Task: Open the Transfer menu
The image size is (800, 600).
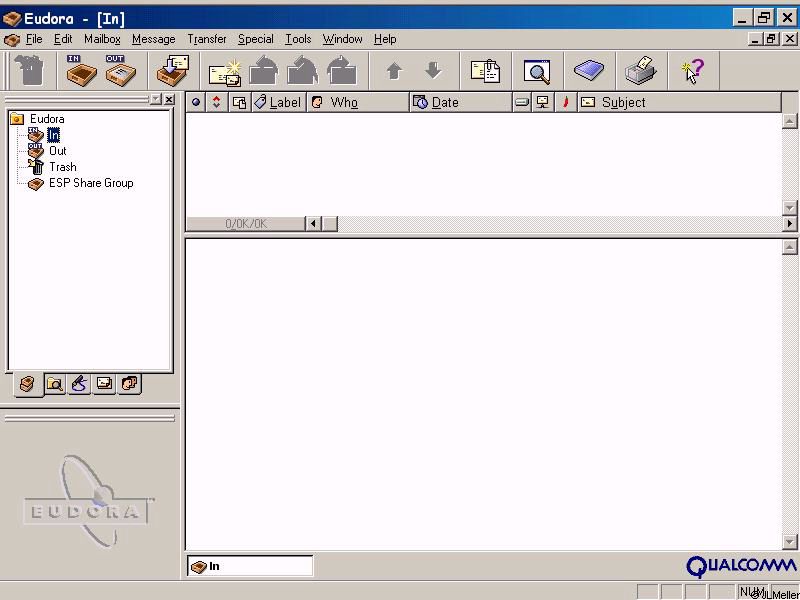Action: pyautogui.click(x=207, y=39)
